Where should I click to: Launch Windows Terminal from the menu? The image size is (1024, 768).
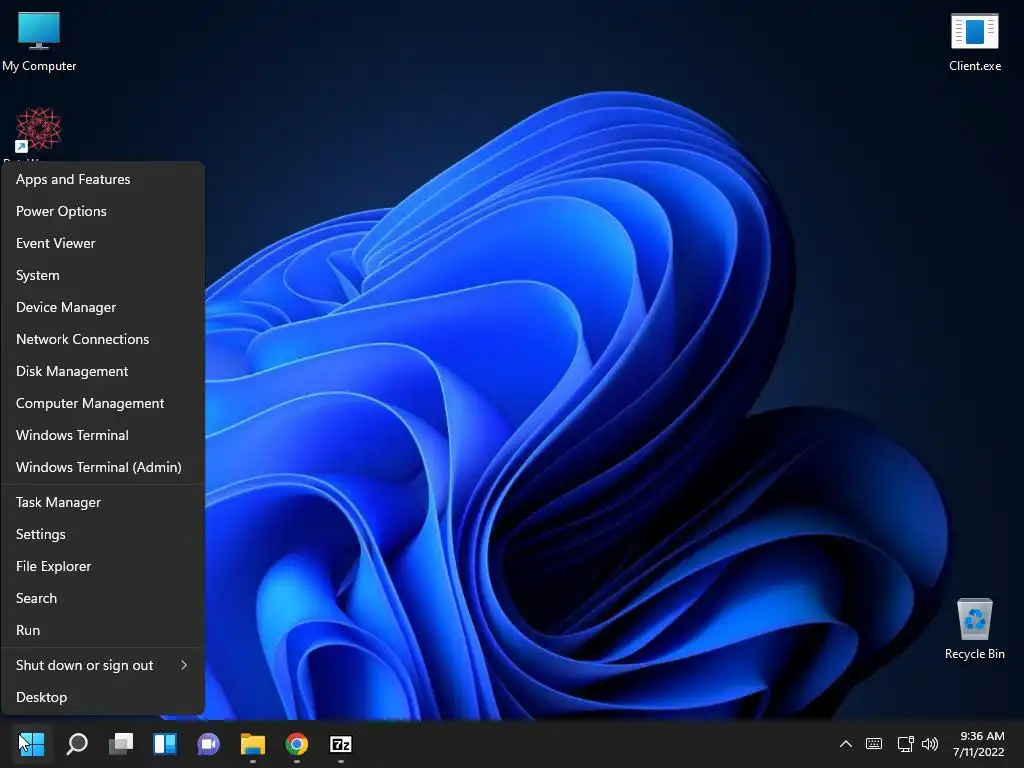tap(103, 435)
